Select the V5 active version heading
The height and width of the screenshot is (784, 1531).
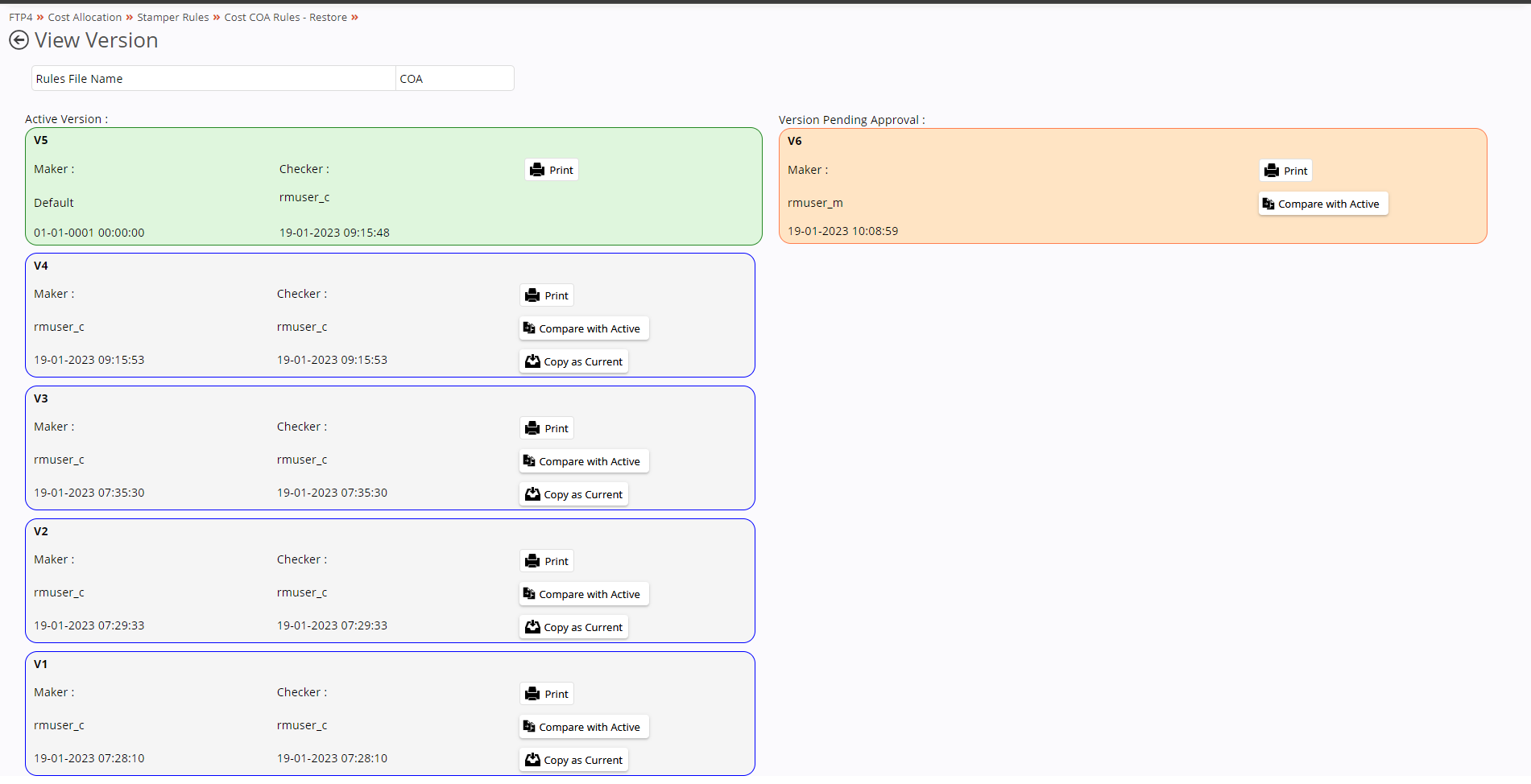coord(41,140)
